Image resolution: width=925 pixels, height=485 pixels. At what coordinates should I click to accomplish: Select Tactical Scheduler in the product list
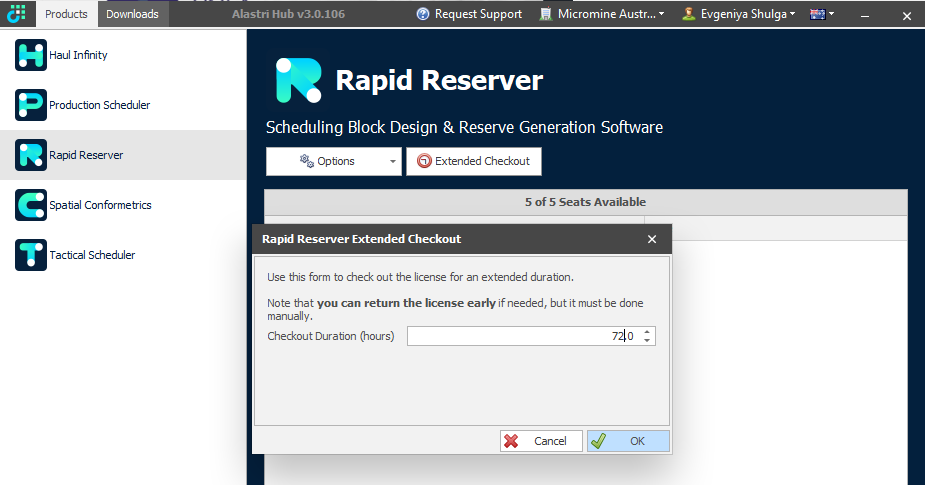coord(123,255)
